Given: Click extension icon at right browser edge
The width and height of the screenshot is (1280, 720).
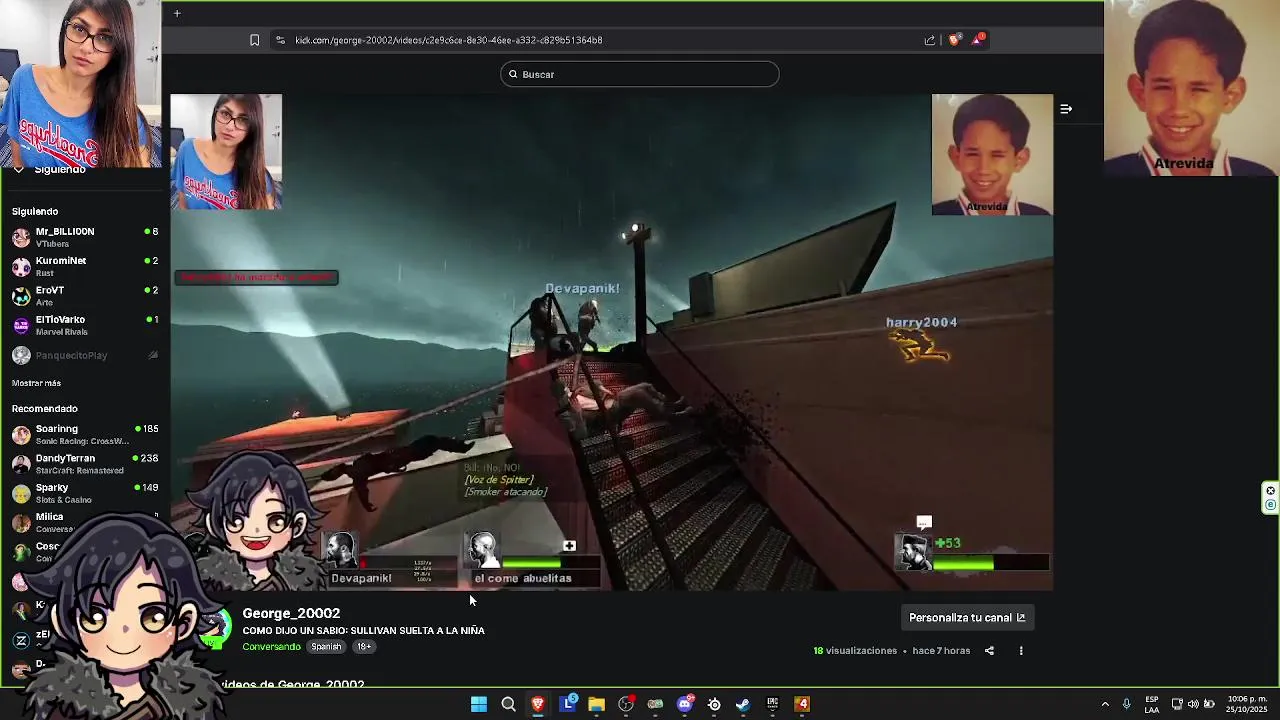Looking at the screenshot, I should [1271, 498].
